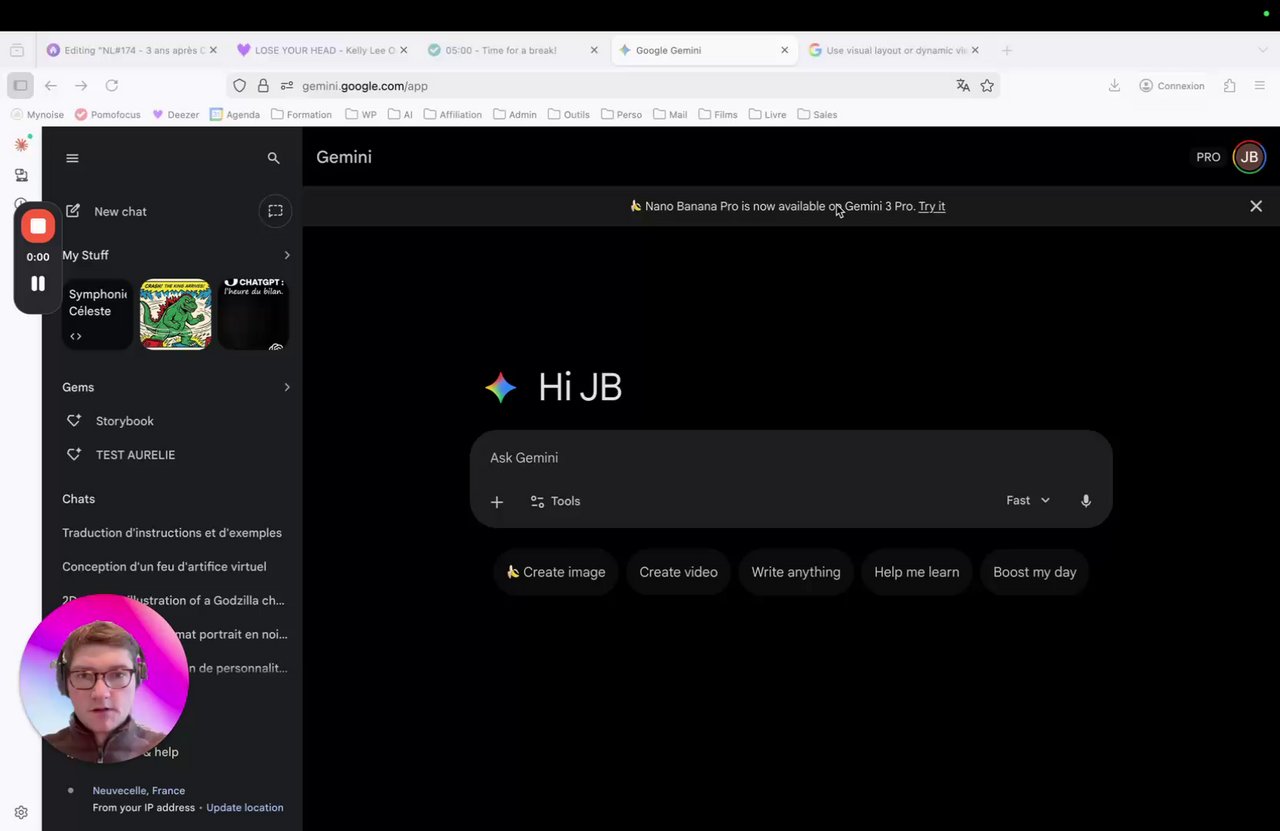
Task: Switch to the Editing NL#174 tab
Action: (131, 50)
